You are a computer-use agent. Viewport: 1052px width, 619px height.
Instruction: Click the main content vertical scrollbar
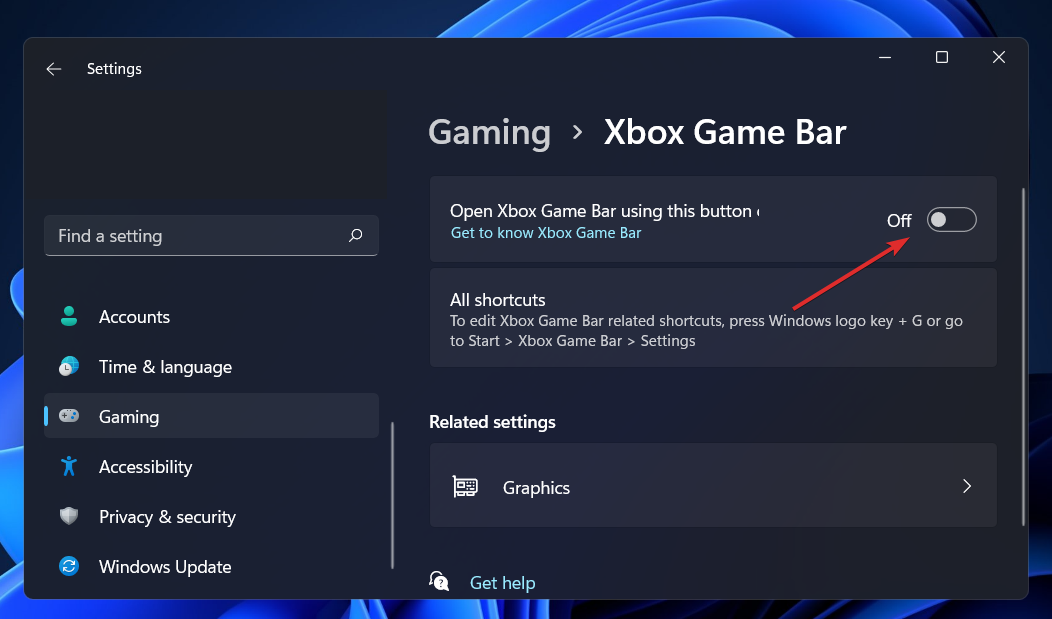[1023, 357]
